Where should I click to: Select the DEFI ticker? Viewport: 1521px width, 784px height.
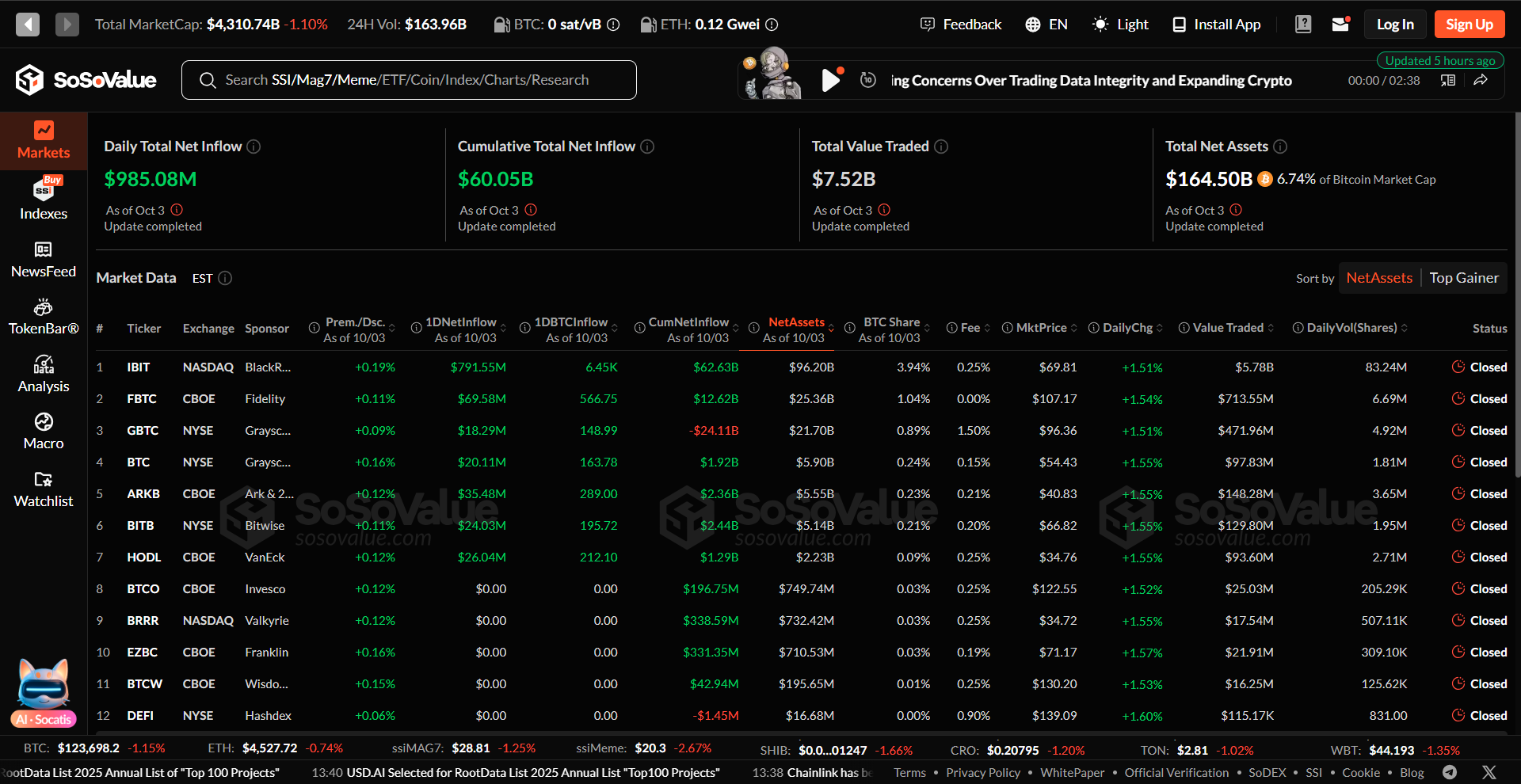(140, 716)
